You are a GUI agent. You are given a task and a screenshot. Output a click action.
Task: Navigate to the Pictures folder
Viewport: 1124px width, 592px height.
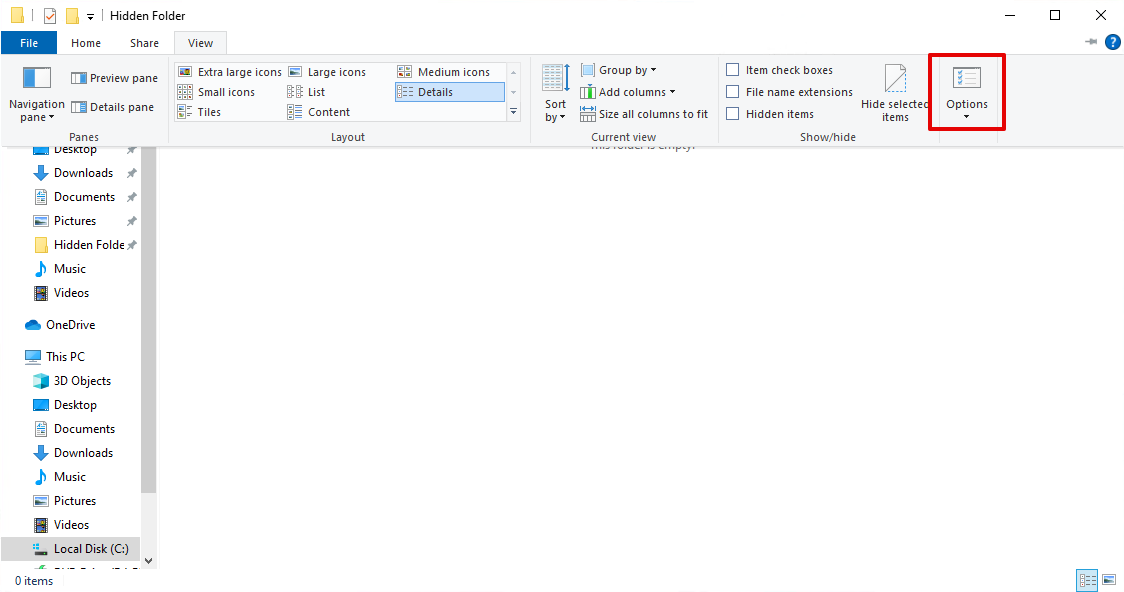point(74,220)
